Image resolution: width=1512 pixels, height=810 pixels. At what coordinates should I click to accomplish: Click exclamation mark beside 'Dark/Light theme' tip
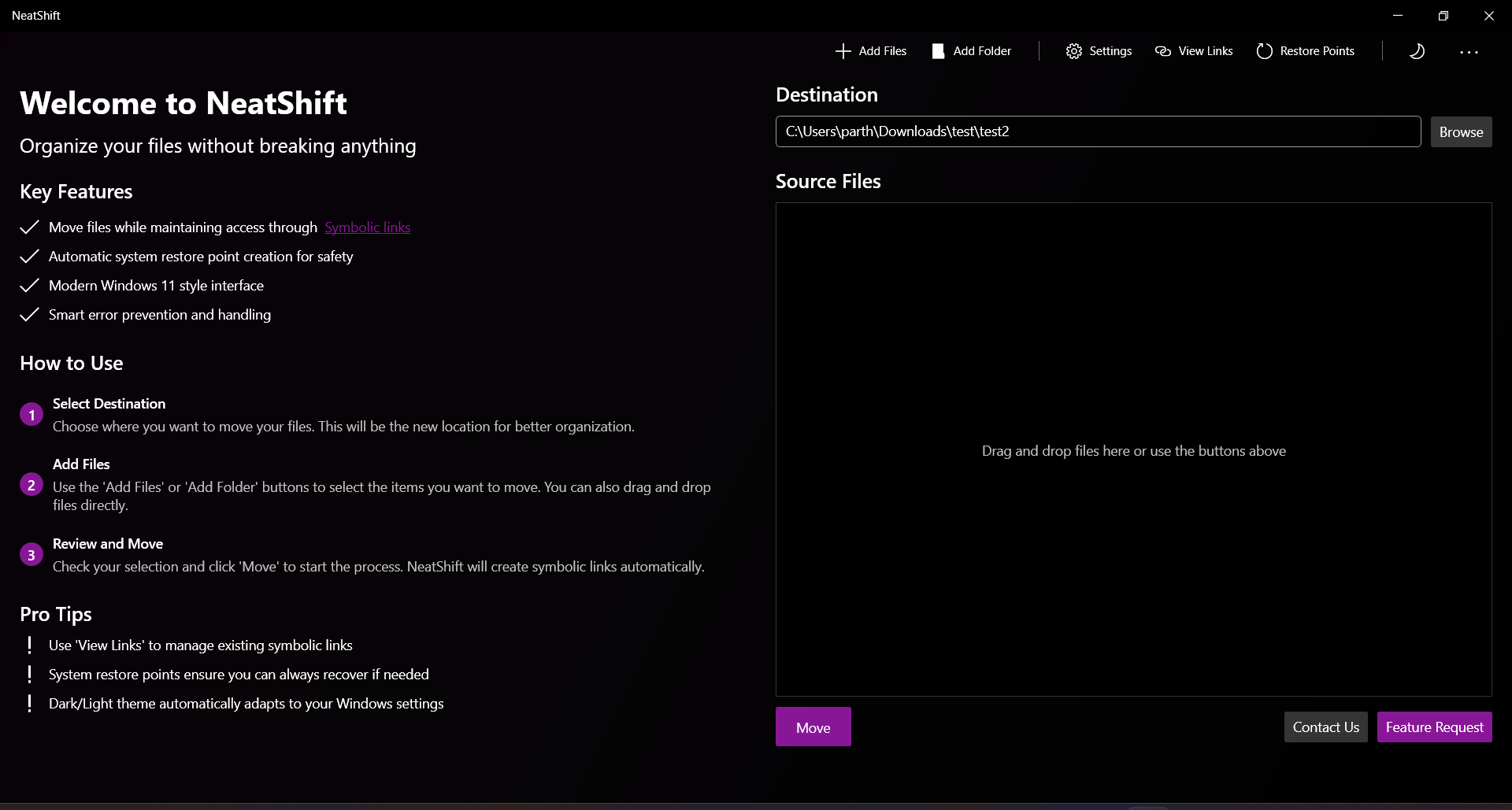tap(30, 704)
